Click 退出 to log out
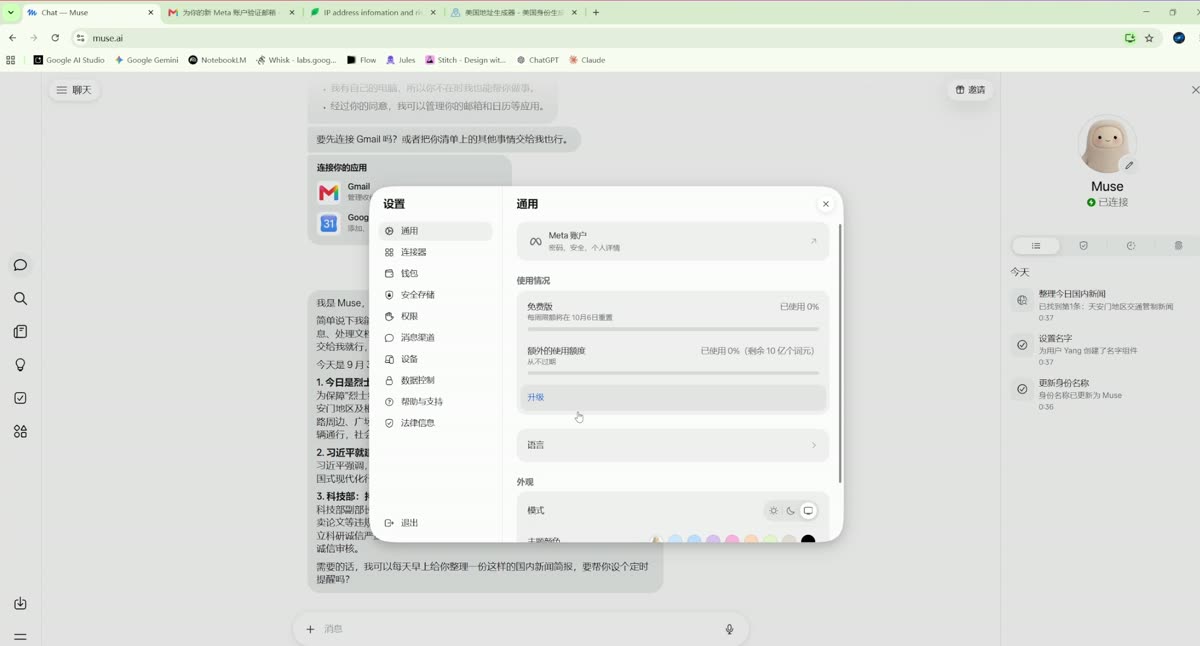Screen dimensions: 1200x646 click(x=435, y=523)
